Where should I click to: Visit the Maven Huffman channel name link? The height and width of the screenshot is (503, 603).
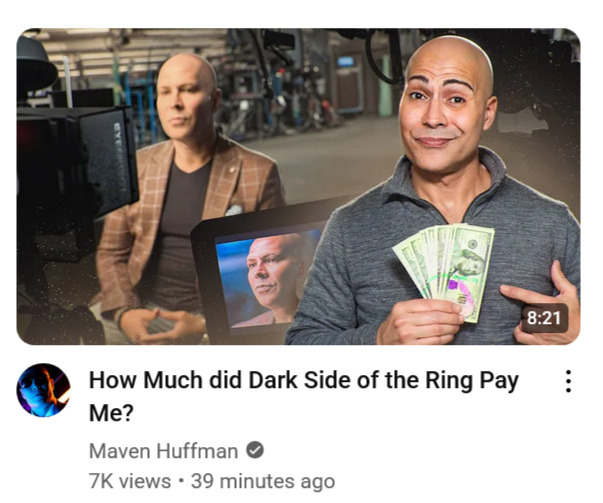(x=163, y=451)
